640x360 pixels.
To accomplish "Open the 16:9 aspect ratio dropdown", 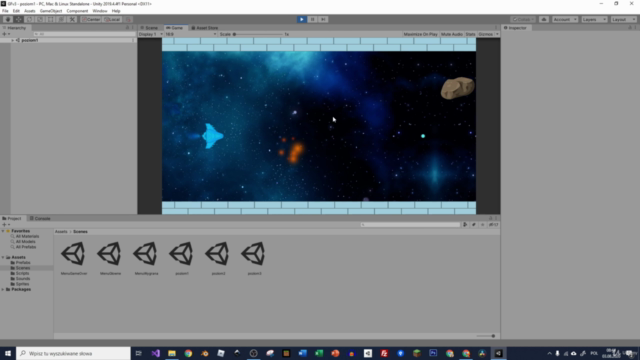I will coord(190,34).
